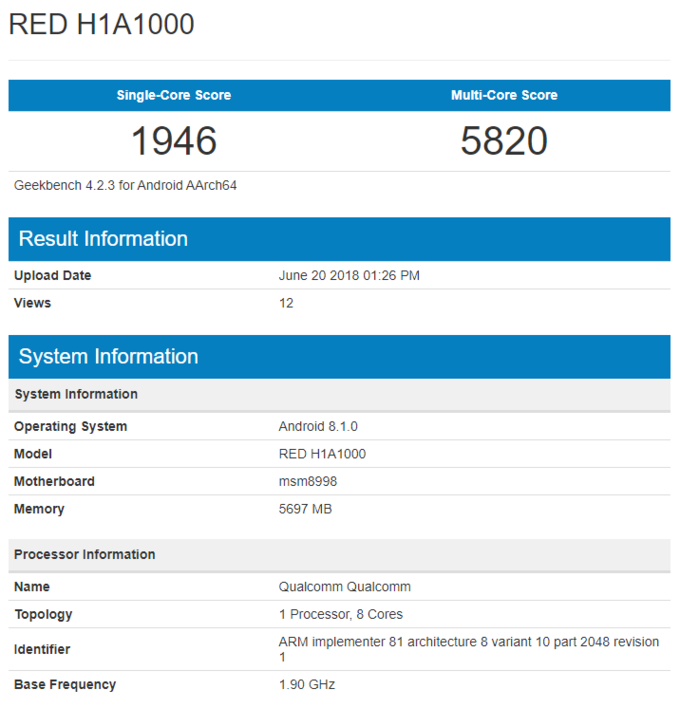Click the single-core value 1946

click(174, 141)
